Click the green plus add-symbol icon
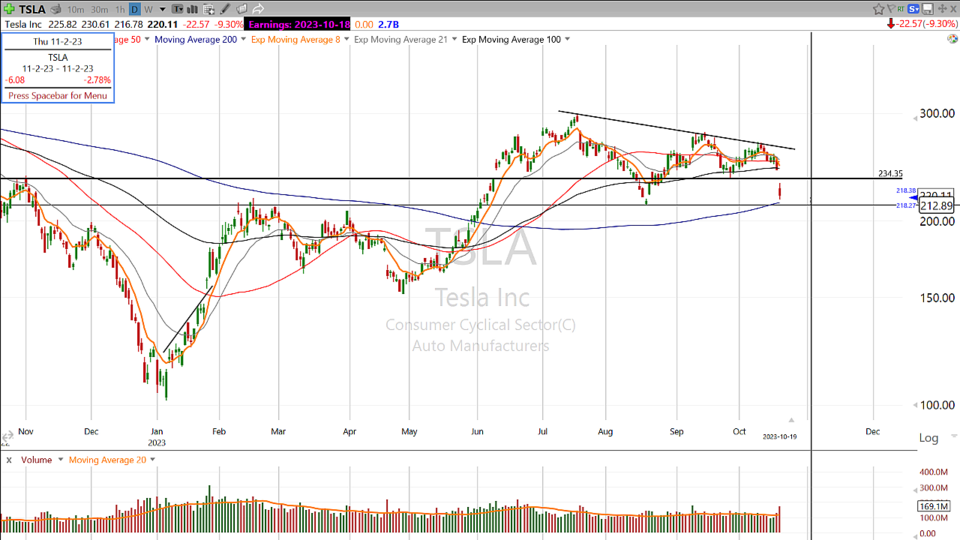 tap(9, 9)
